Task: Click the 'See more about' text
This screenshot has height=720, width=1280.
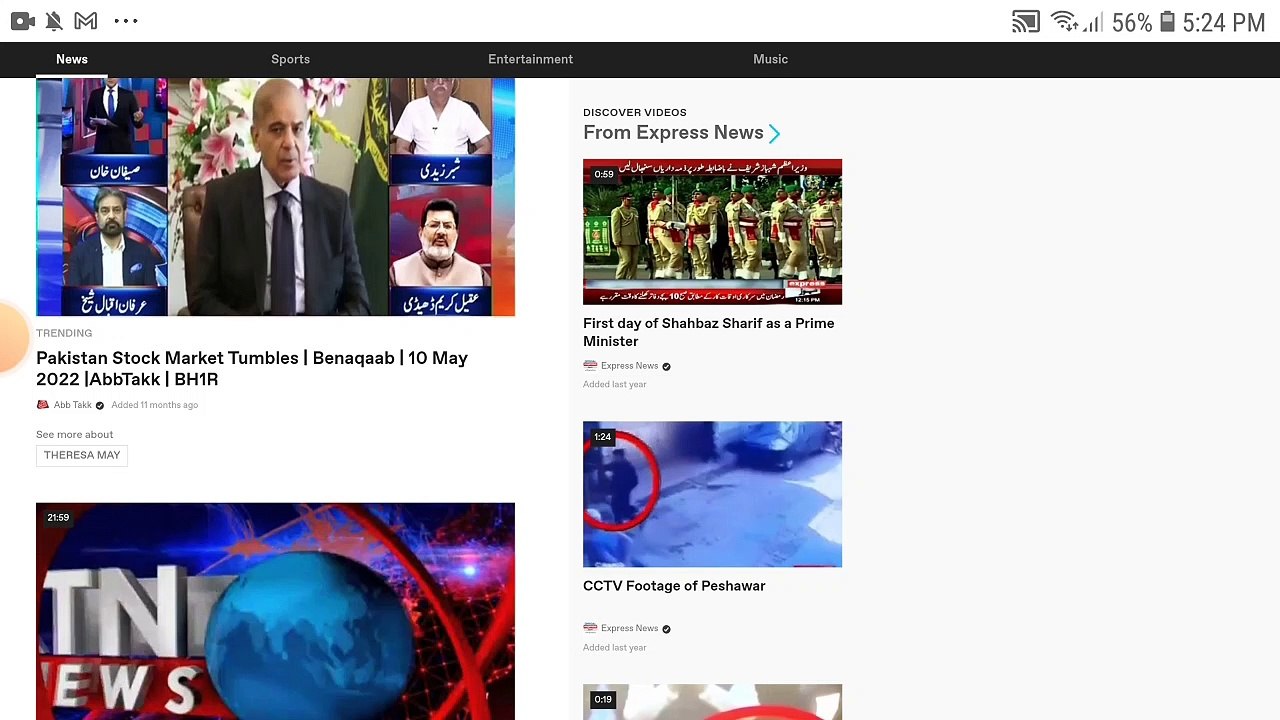Action: [x=75, y=435]
